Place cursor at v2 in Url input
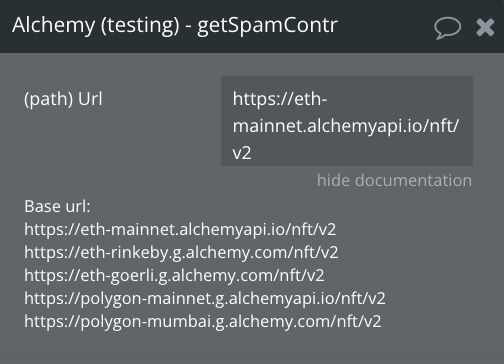 tap(242, 153)
